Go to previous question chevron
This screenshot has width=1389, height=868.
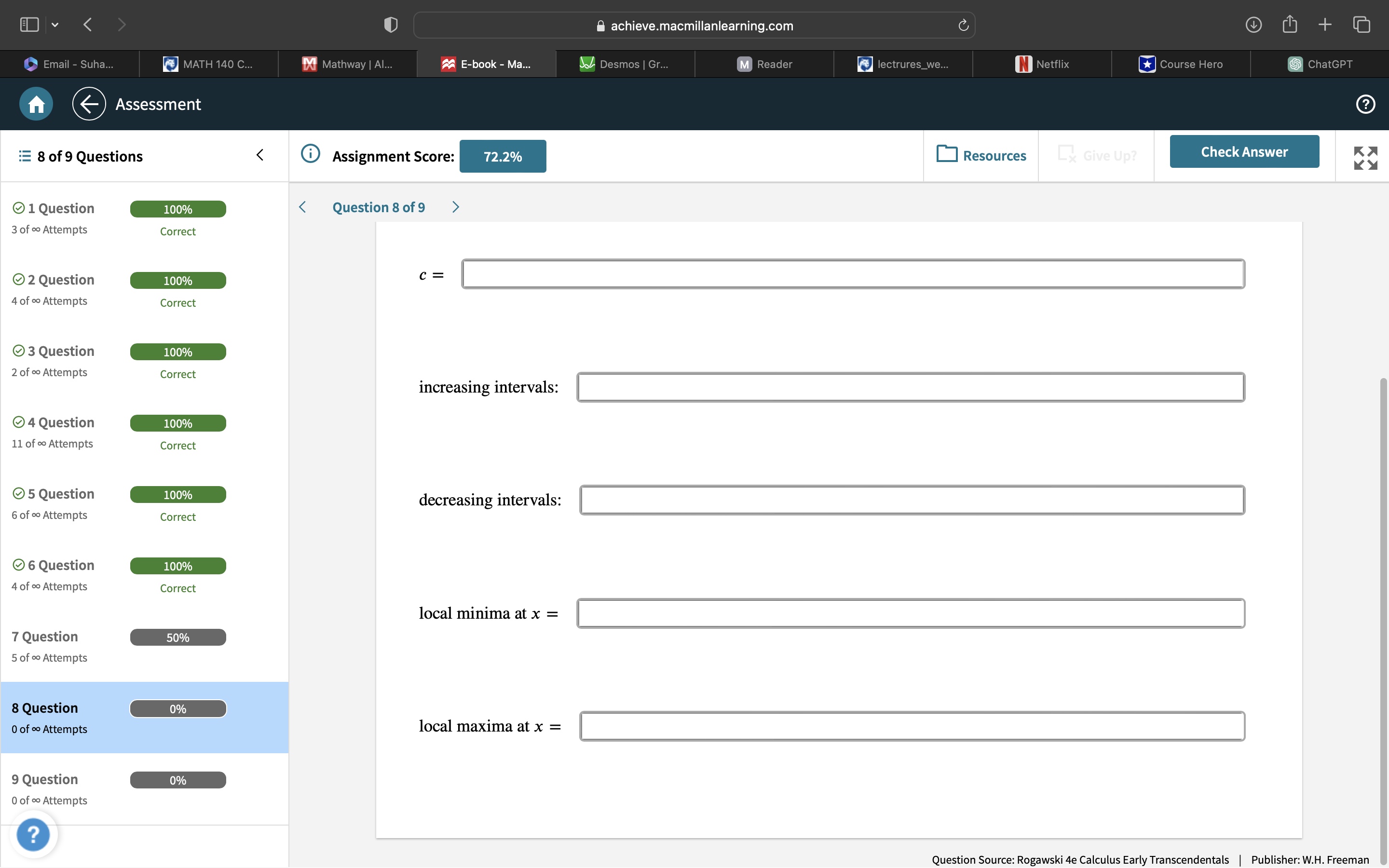(x=303, y=207)
